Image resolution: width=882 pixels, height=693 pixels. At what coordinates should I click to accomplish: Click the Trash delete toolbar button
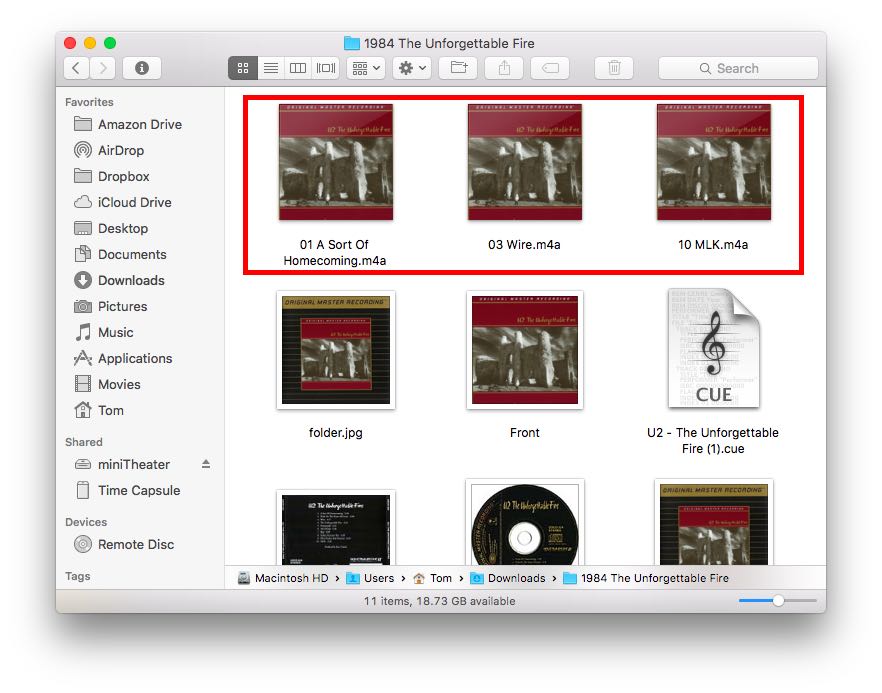(614, 68)
